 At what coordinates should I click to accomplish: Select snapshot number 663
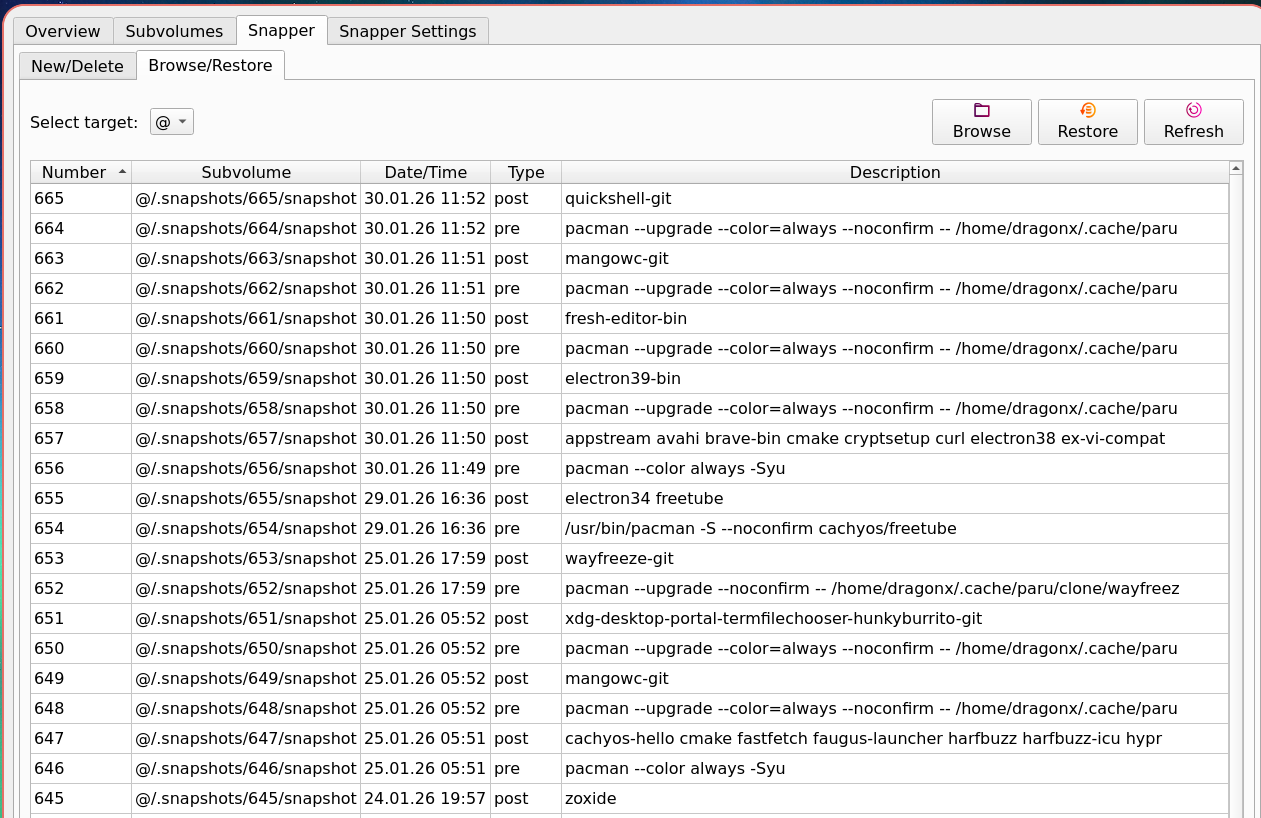(x=81, y=258)
